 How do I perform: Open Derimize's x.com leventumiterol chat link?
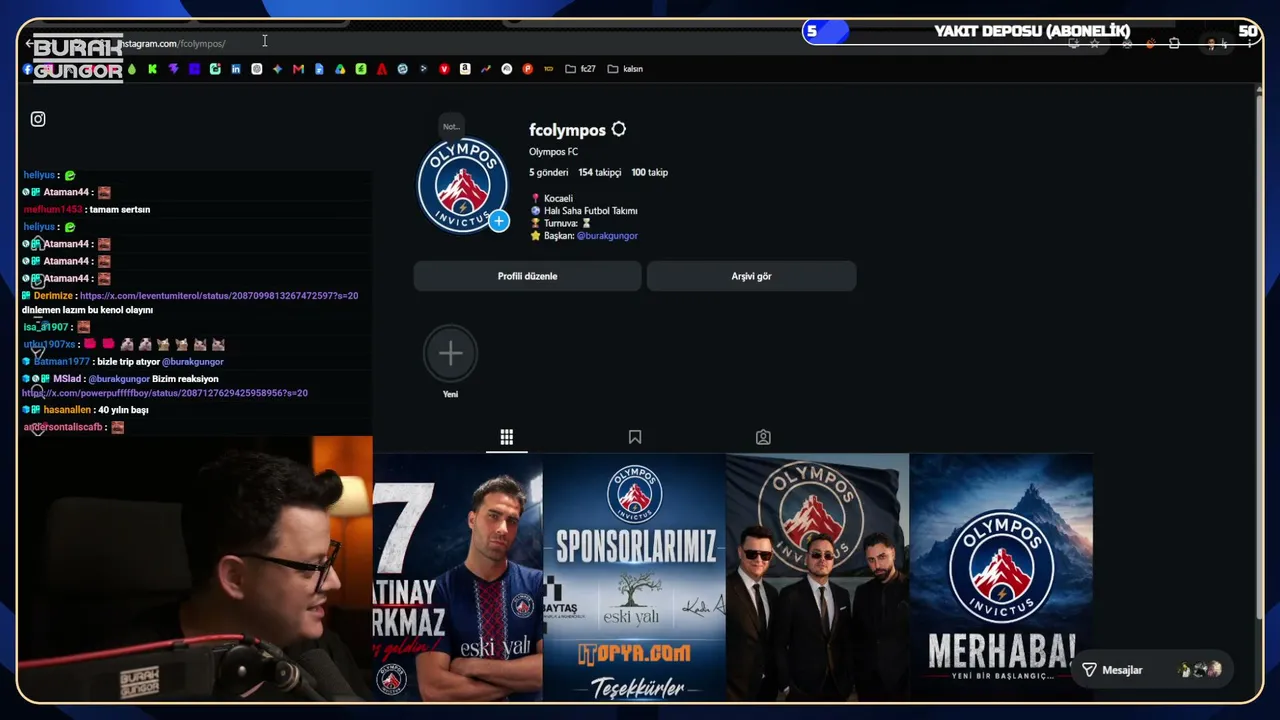tap(219, 296)
